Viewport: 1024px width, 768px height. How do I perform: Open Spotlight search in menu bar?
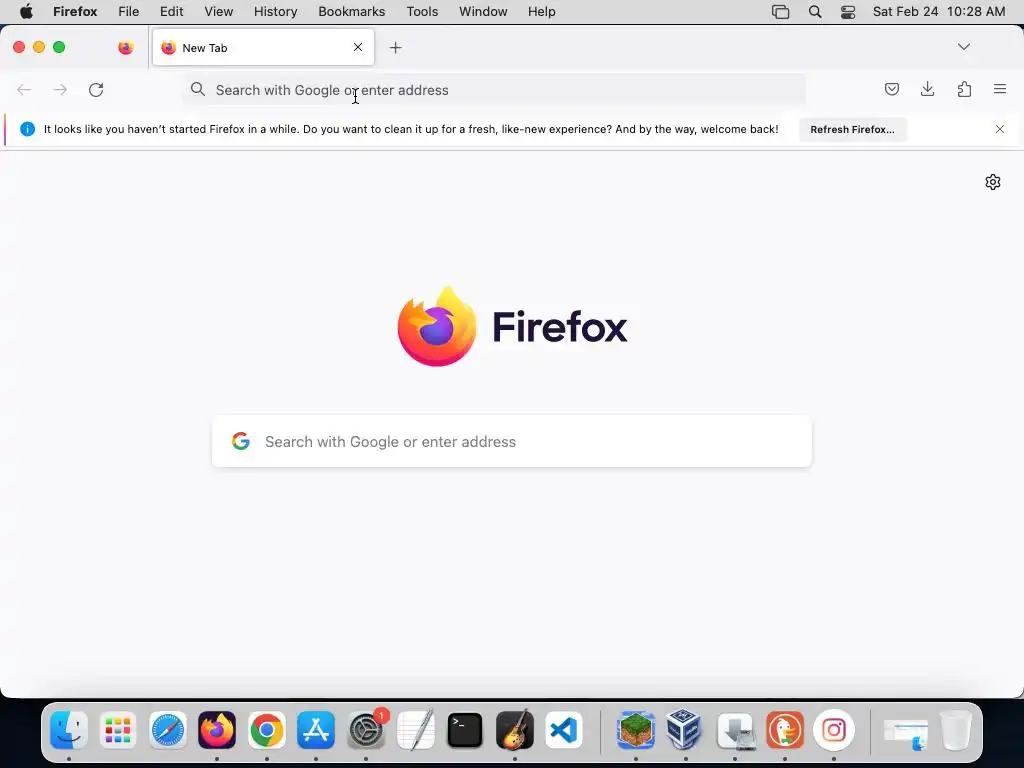815,12
